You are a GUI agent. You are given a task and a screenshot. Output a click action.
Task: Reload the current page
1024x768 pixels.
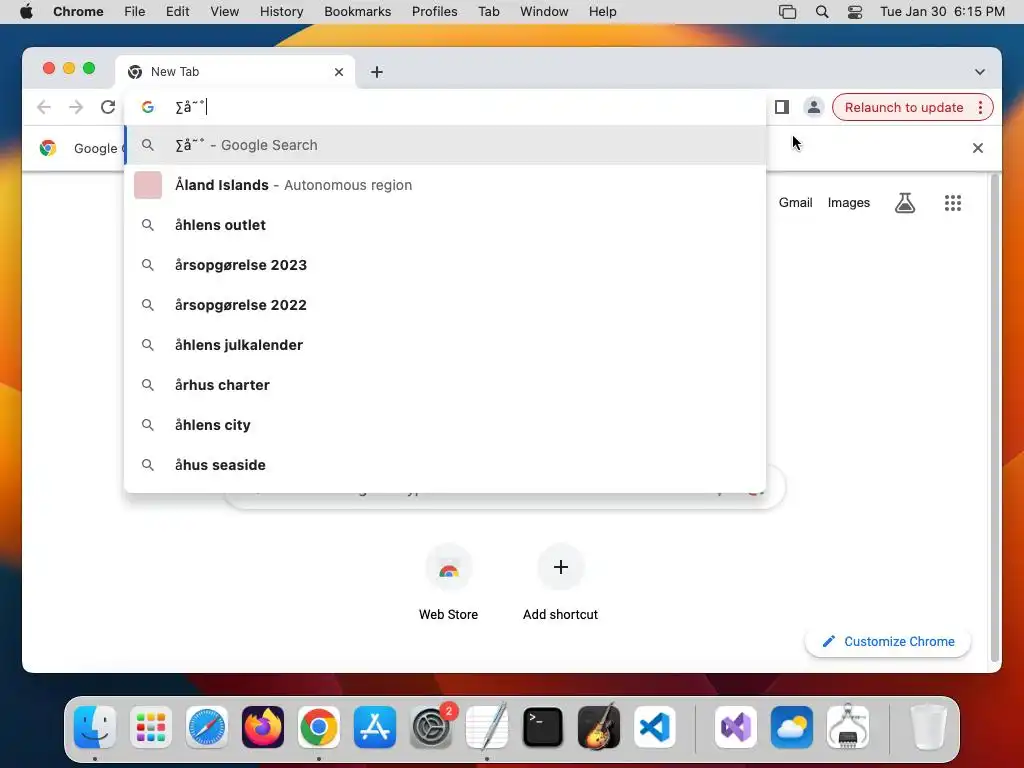click(x=108, y=107)
